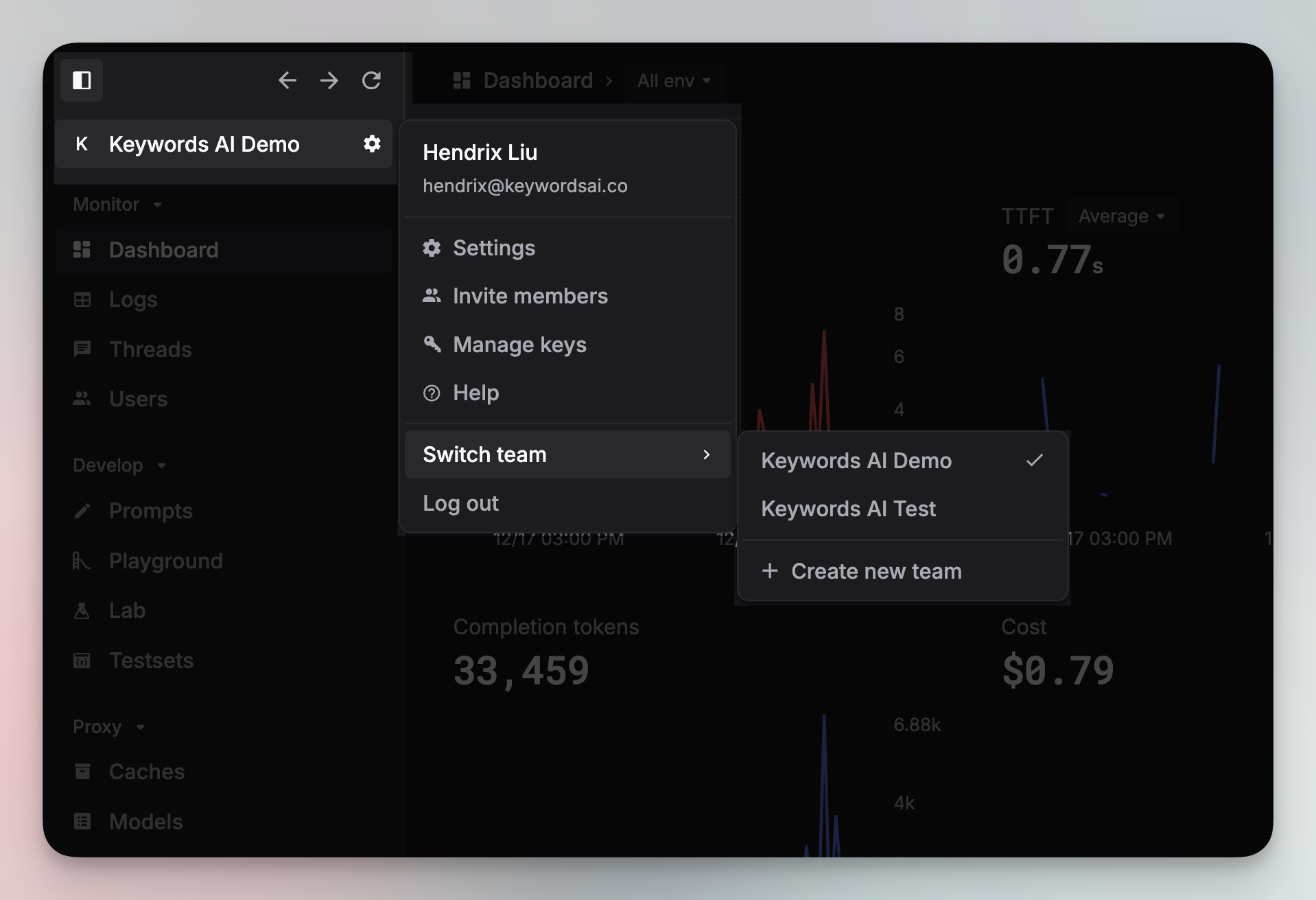Open the All env dropdown
1316x900 pixels.
pos(674,80)
